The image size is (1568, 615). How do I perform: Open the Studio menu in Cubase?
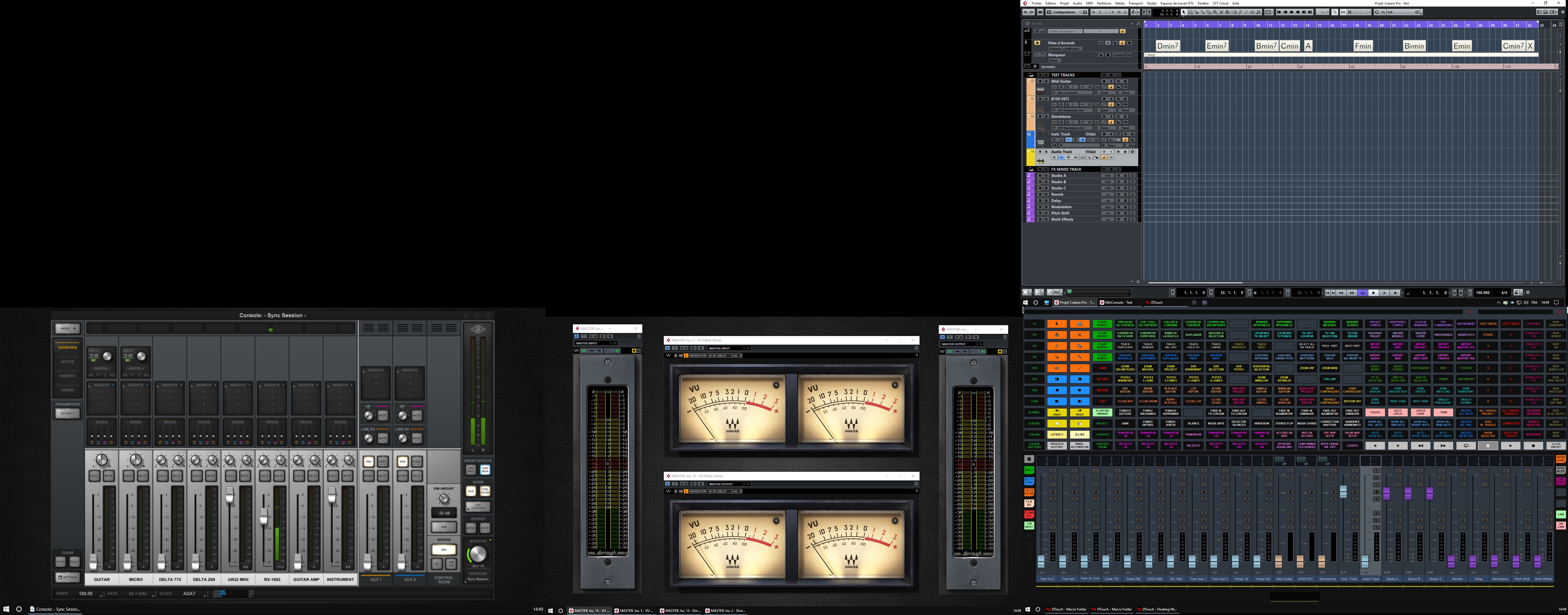[1152, 3]
